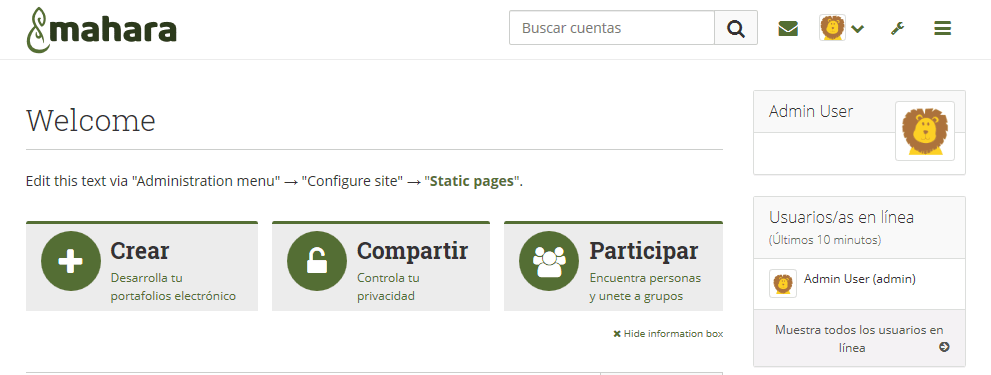This screenshot has height=375, width=991.
Task: Click Admin User name in sidebar
Action: tap(811, 111)
